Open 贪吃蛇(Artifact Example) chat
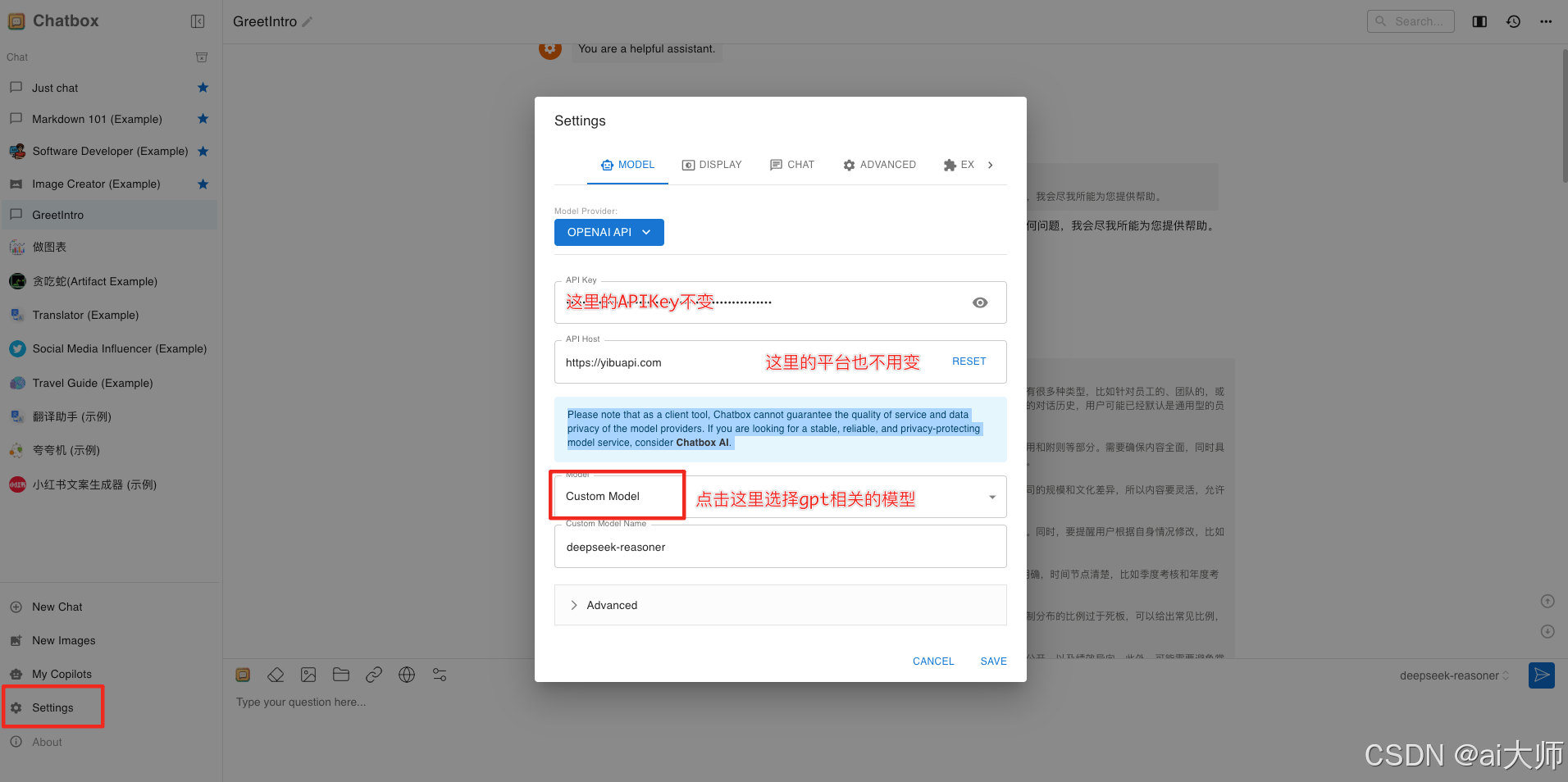Viewport: 1568px width, 782px height. click(109, 281)
